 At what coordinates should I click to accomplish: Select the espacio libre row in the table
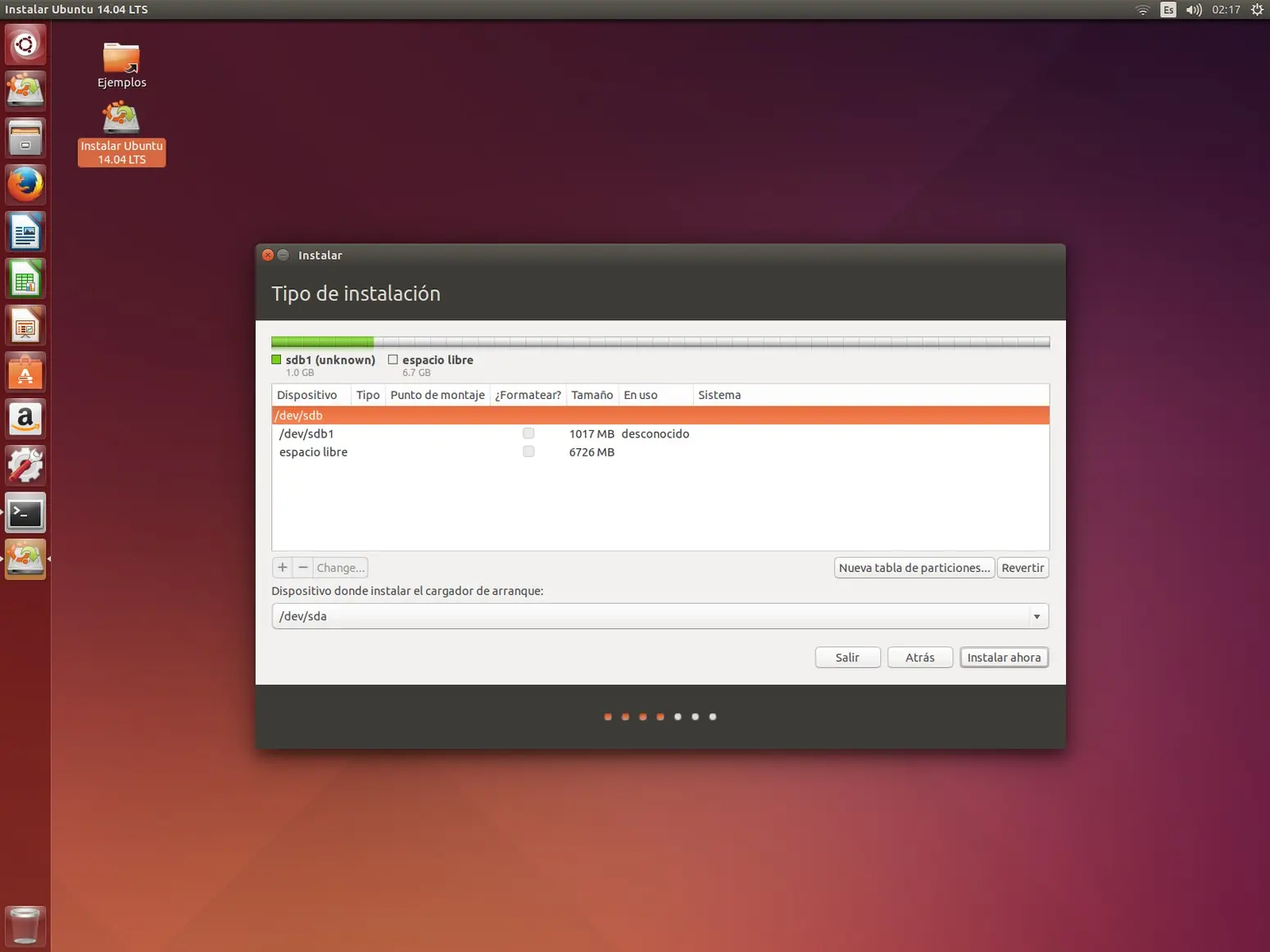(x=660, y=451)
